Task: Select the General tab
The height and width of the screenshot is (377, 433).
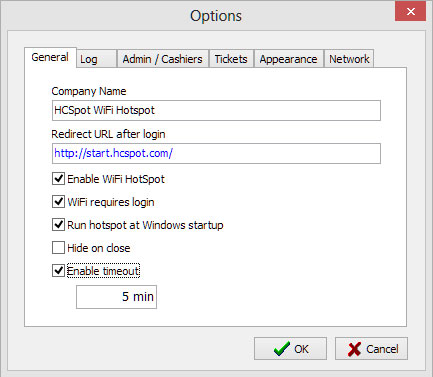Action: click(x=50, y=58)
